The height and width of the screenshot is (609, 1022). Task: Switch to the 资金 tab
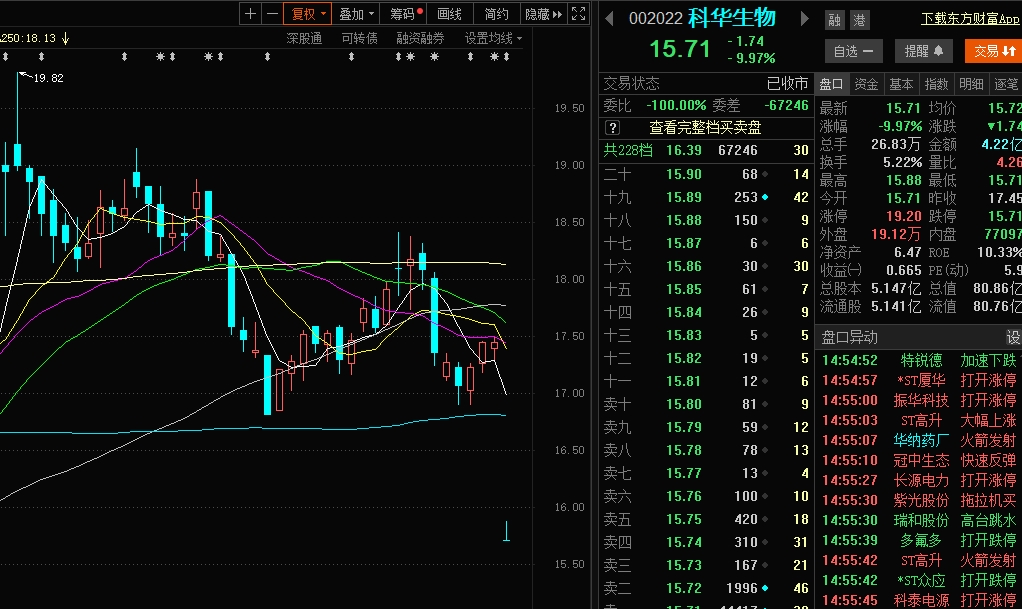[x=866, y=84]
